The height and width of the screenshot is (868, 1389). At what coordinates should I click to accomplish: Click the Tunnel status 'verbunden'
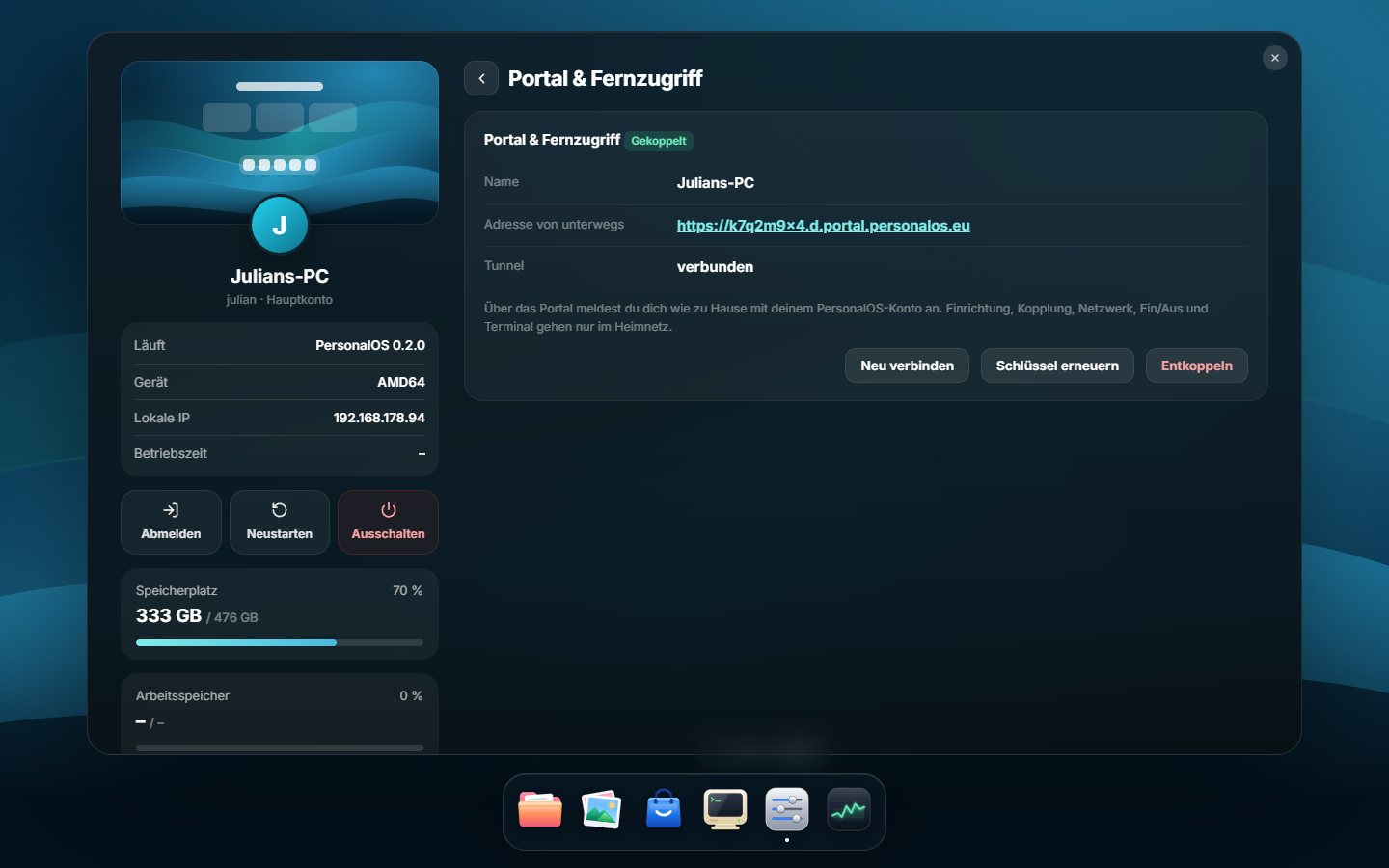(715, 266)
